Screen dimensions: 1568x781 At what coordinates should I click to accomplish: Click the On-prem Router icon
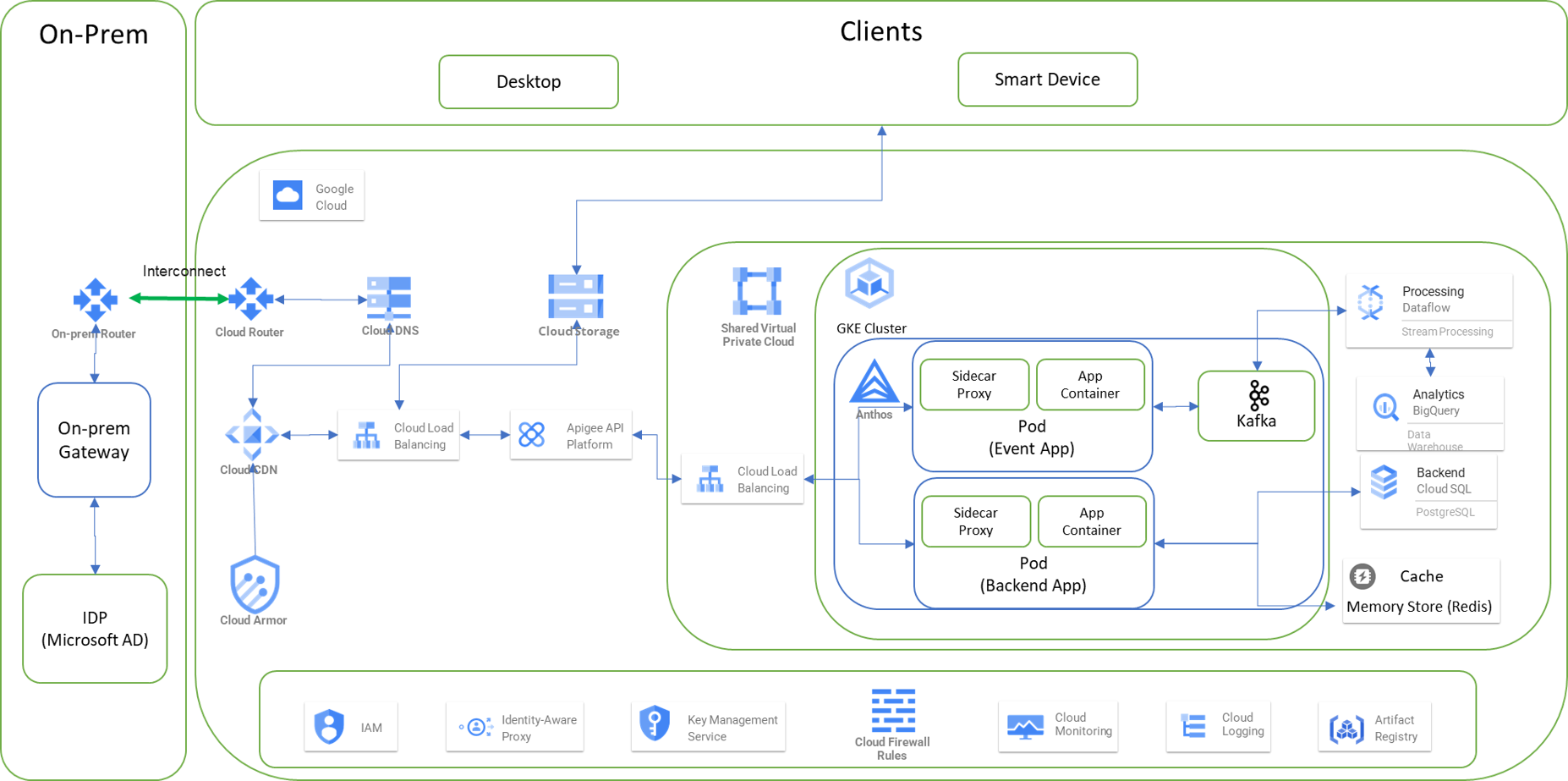pos(95,300)
